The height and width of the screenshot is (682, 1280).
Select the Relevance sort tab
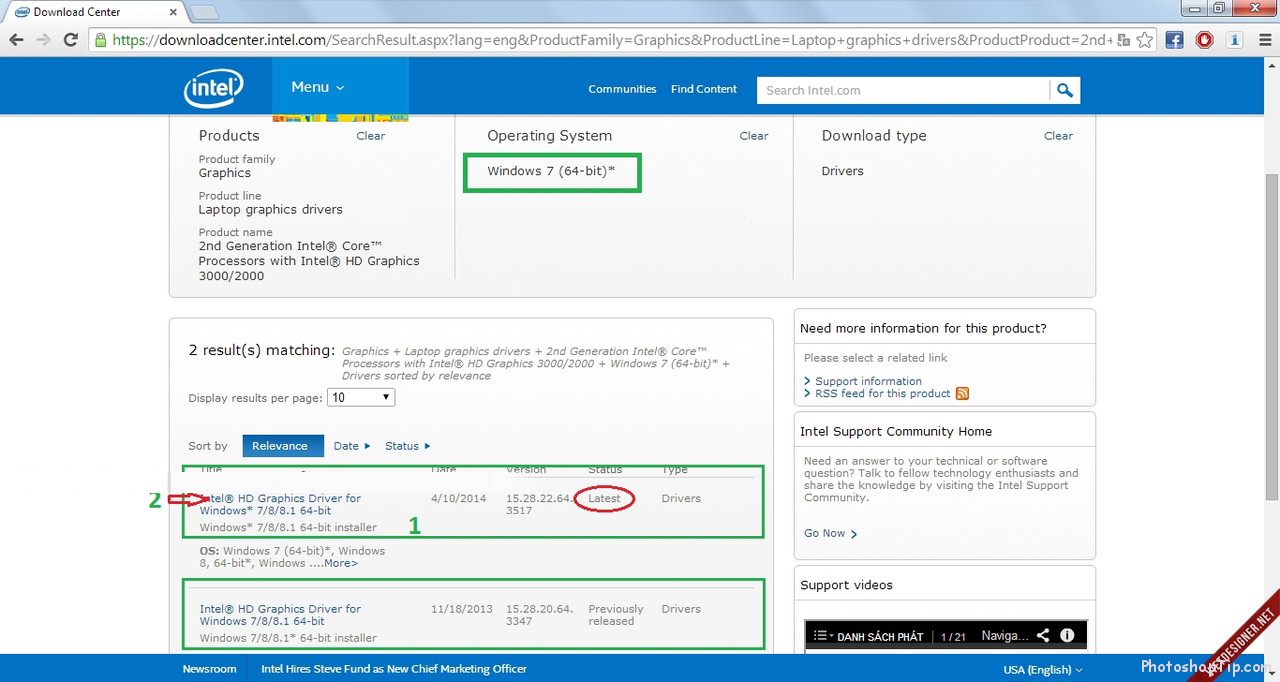coord(282,446)
